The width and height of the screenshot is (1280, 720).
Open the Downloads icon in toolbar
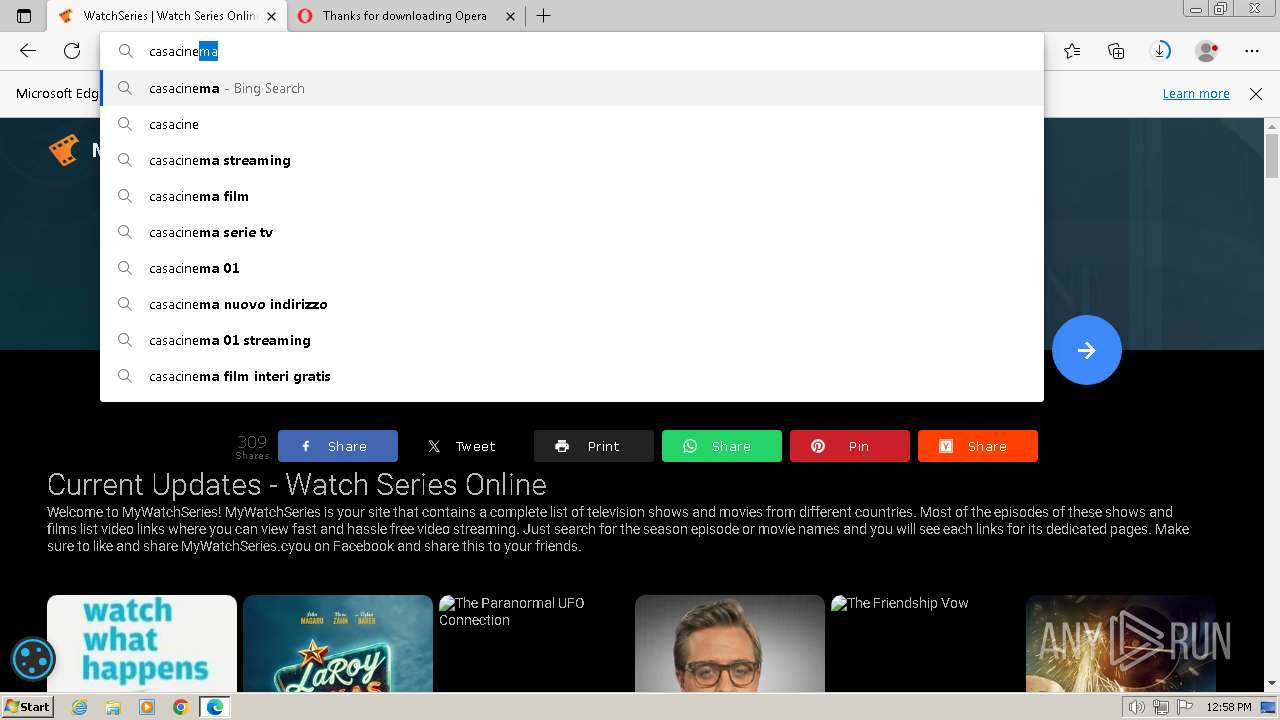click(x=1160, y=51)
